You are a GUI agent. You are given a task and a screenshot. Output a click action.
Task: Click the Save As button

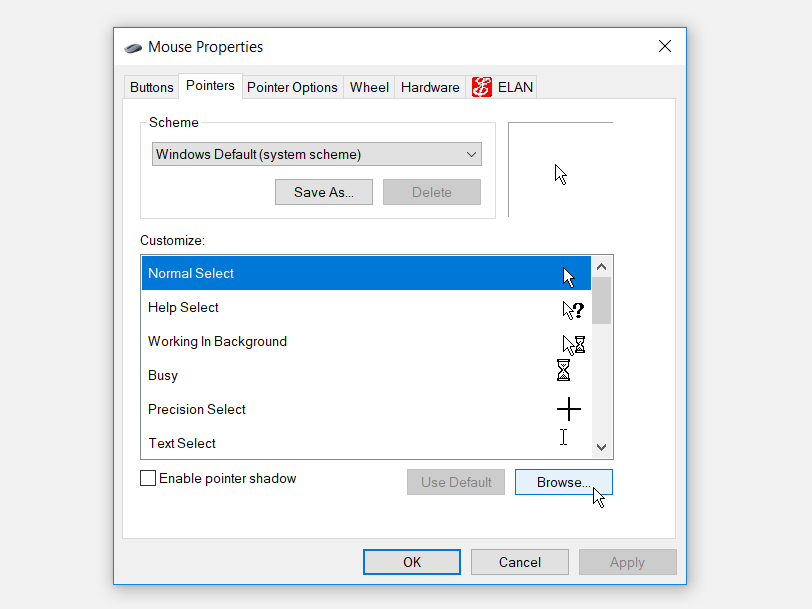[x=323, y=191]
